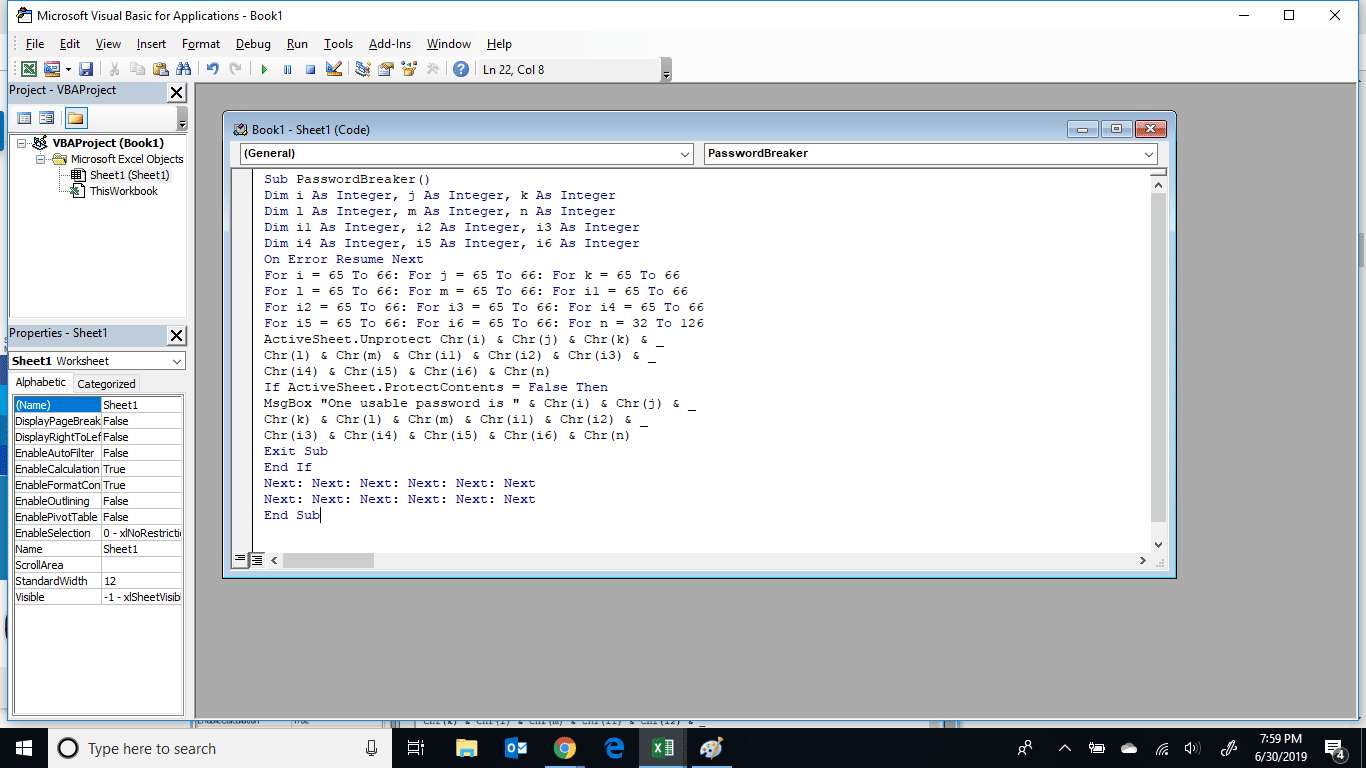
Task: Open Visual Basic Help question icon
Action: click(x=460, y=69)
